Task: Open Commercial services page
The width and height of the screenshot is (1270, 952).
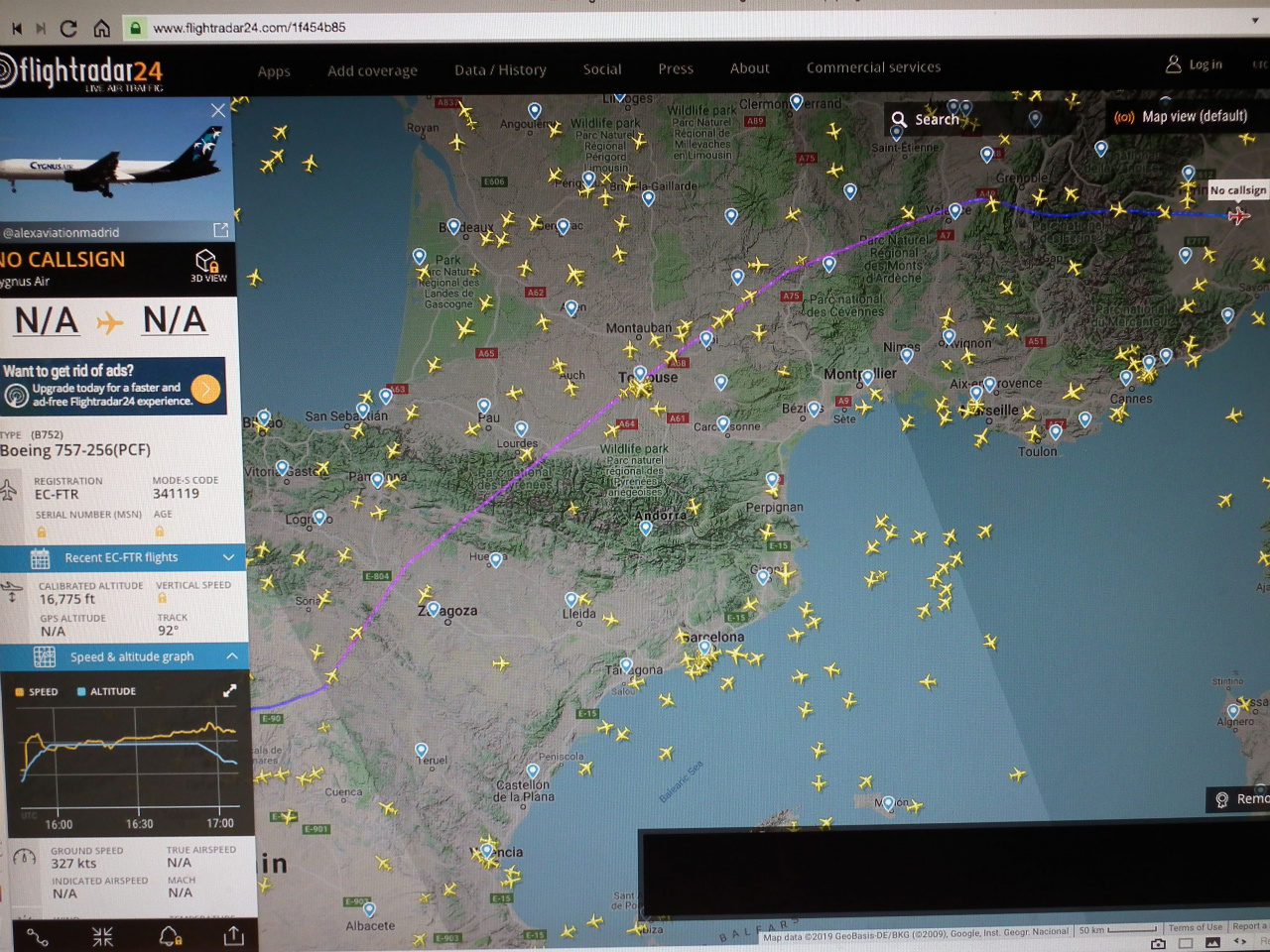Action: pyautogui.click(x=873, y=67)
